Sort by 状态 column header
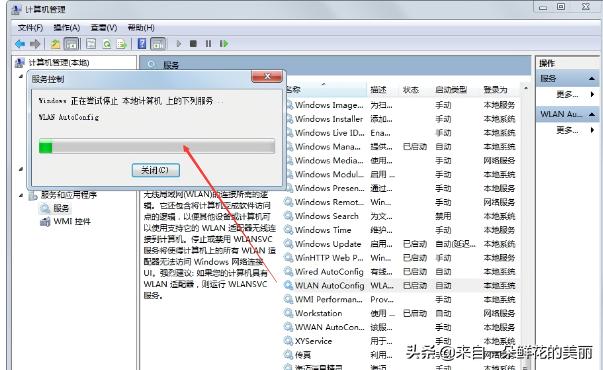Image resolution: width=603 pixels, height=370 pixels. tap(410, 90)
